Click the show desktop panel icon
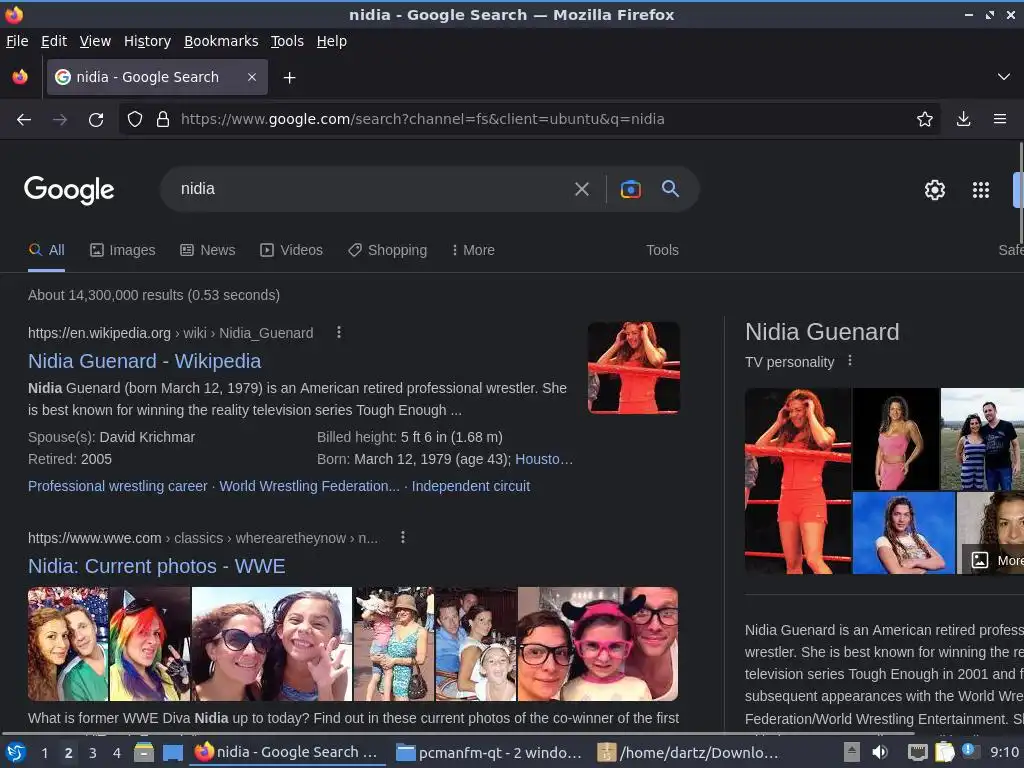Image resolution: width=1024 pixels, height=768 pixels. [172, 753]
